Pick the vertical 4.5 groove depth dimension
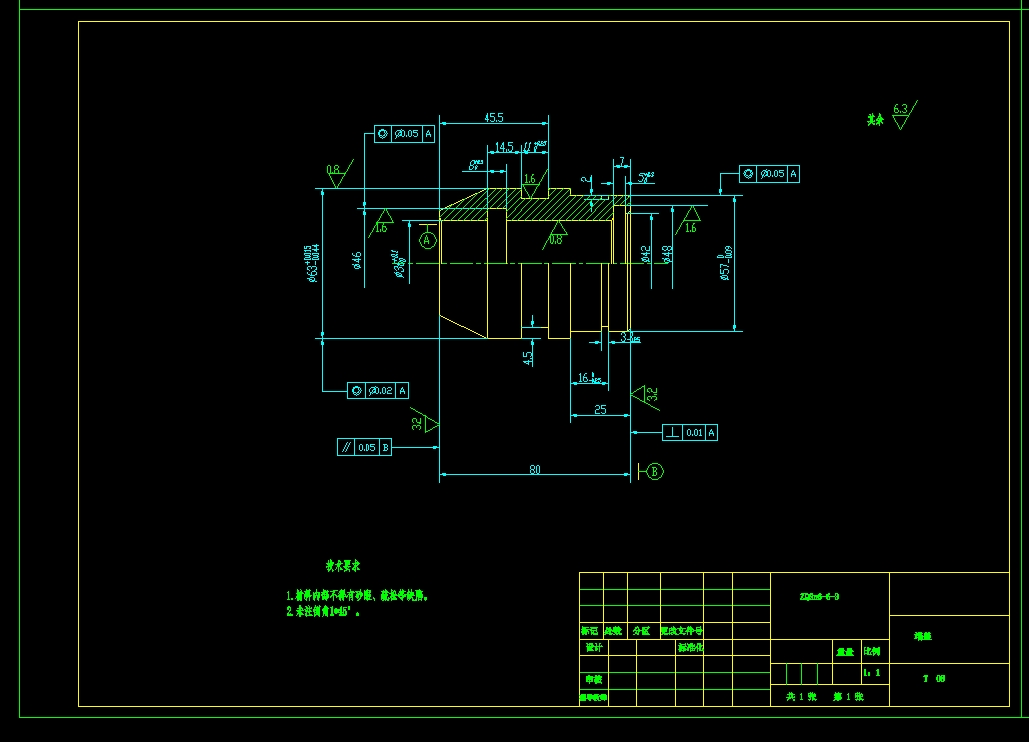Screen dimensions: 1029x742 [x=528, y=358]
